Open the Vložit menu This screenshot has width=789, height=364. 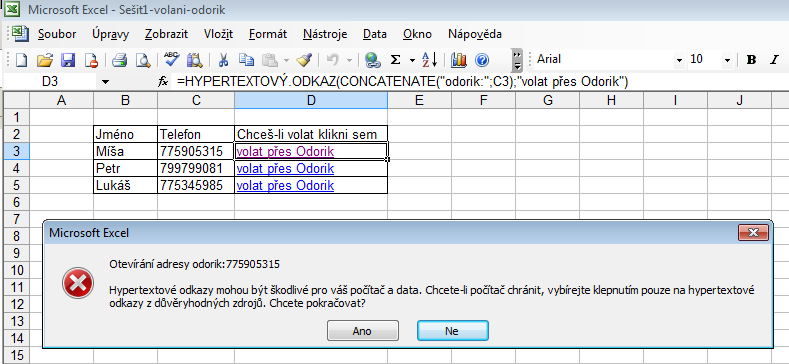coord(218,34)
